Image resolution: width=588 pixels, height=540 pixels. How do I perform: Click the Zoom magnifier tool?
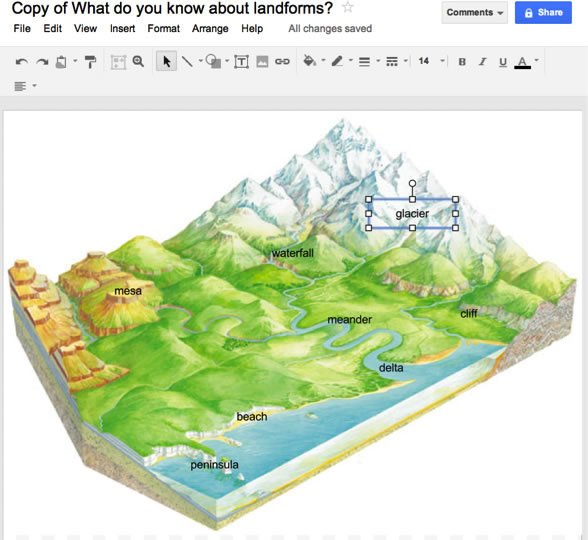pos(138,62)
